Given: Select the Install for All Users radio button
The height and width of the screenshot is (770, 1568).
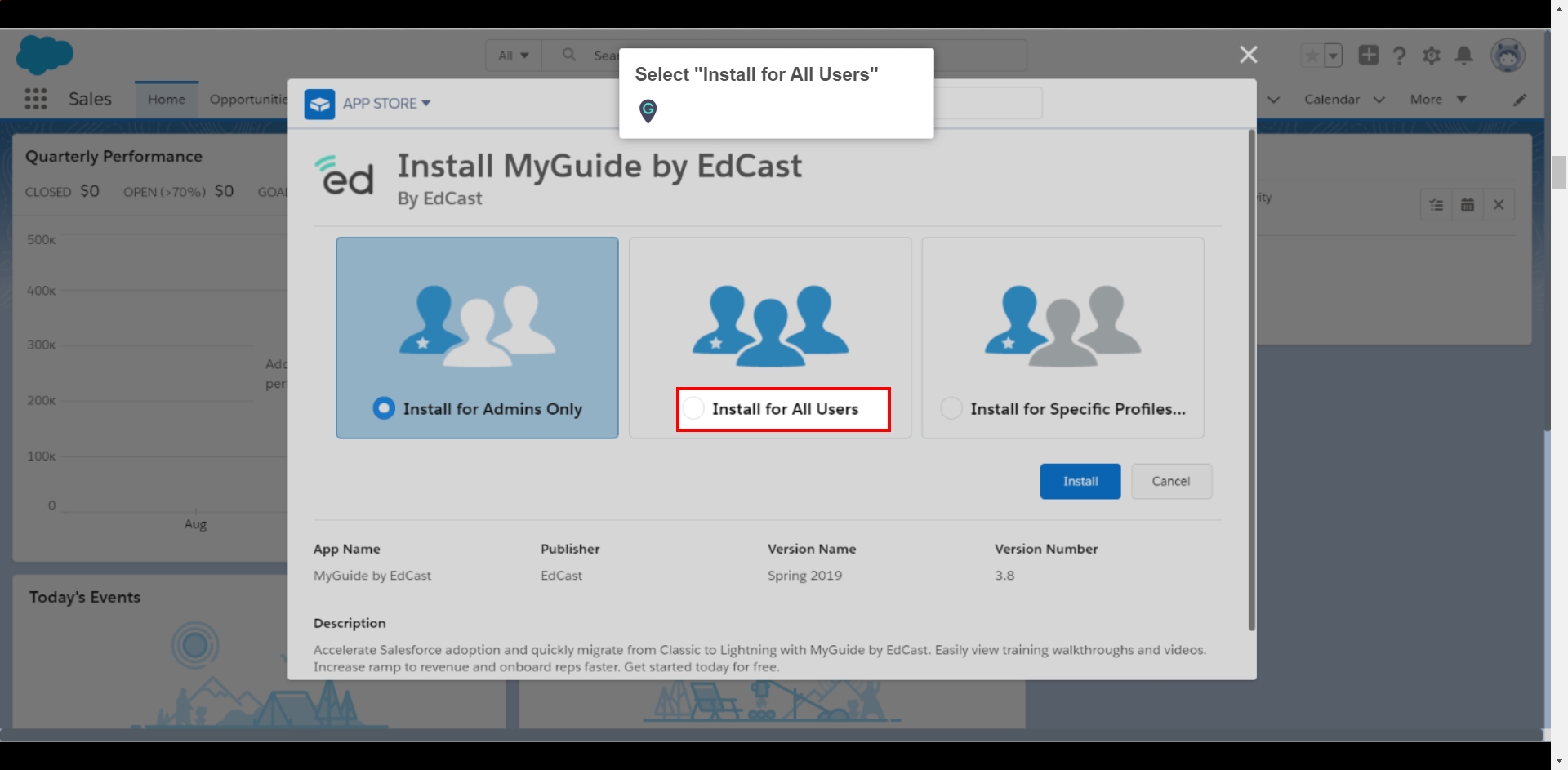Looking at the screenshot, I should click(x=693, y=408).
